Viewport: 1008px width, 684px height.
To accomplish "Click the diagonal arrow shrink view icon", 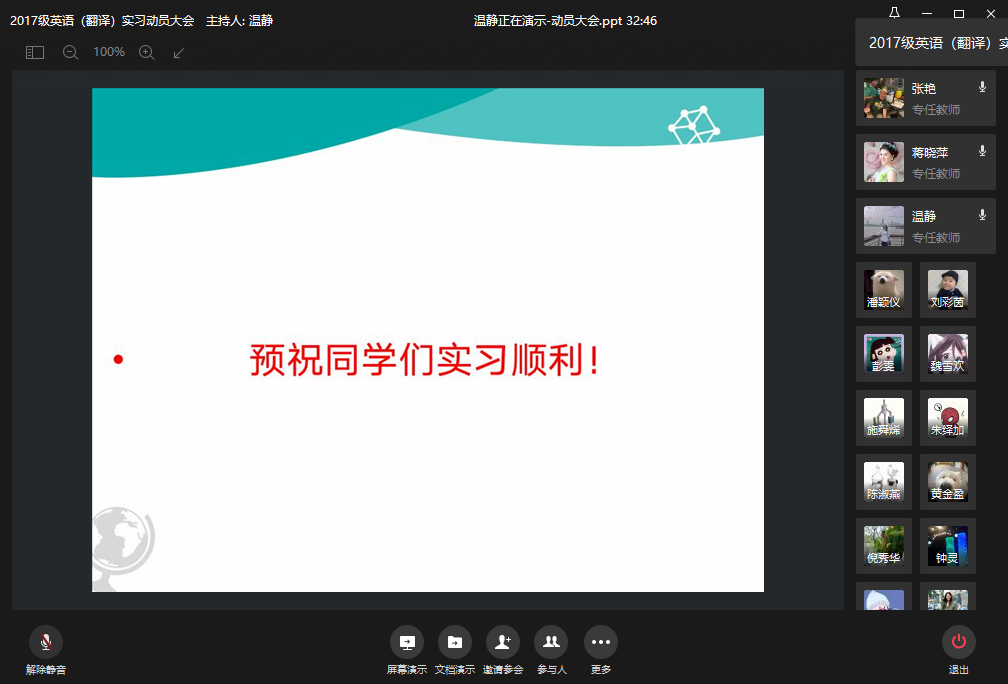I will pos(179,52).
